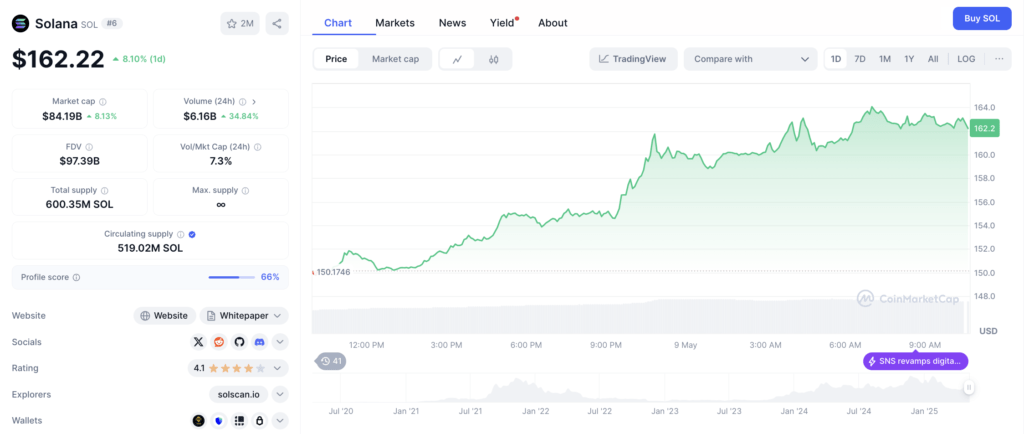Screen dimensions: 1024x434
Task: Expand the Rating details chevron
Action: click(280, 368)
